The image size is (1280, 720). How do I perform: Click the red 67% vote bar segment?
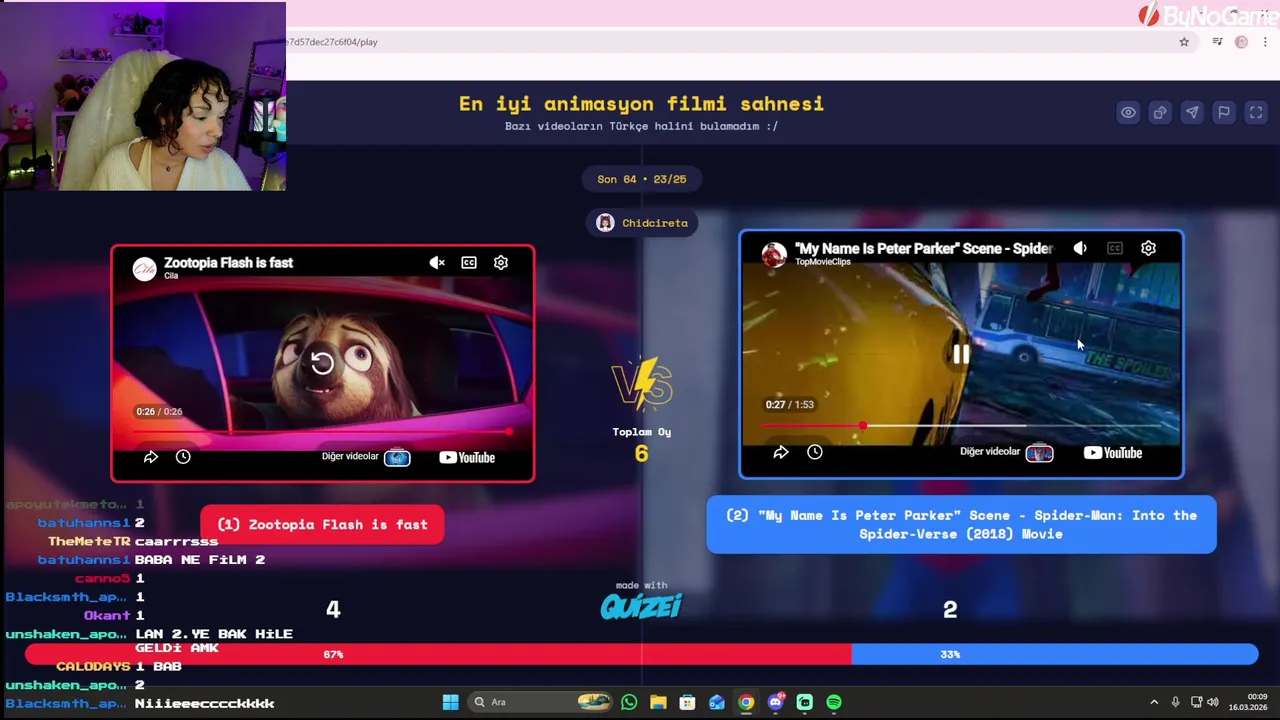[437, 654]
